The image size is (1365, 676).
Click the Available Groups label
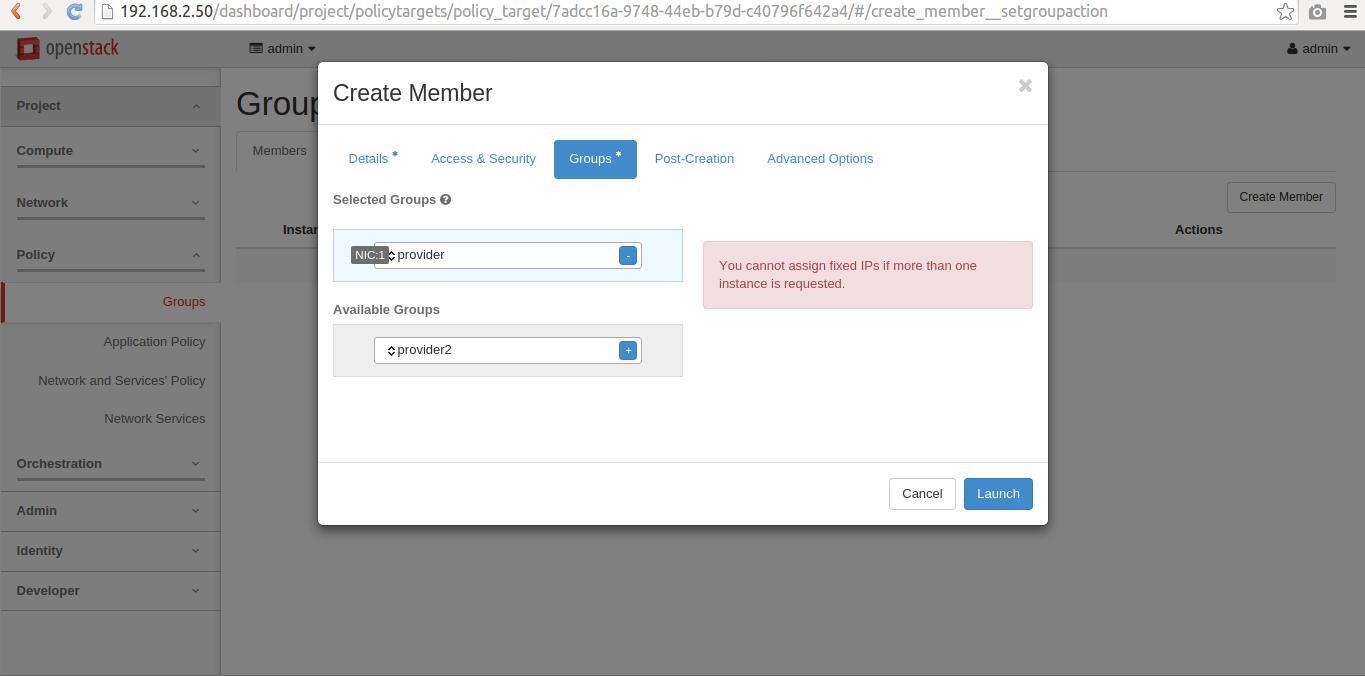(x=386, y=310)
